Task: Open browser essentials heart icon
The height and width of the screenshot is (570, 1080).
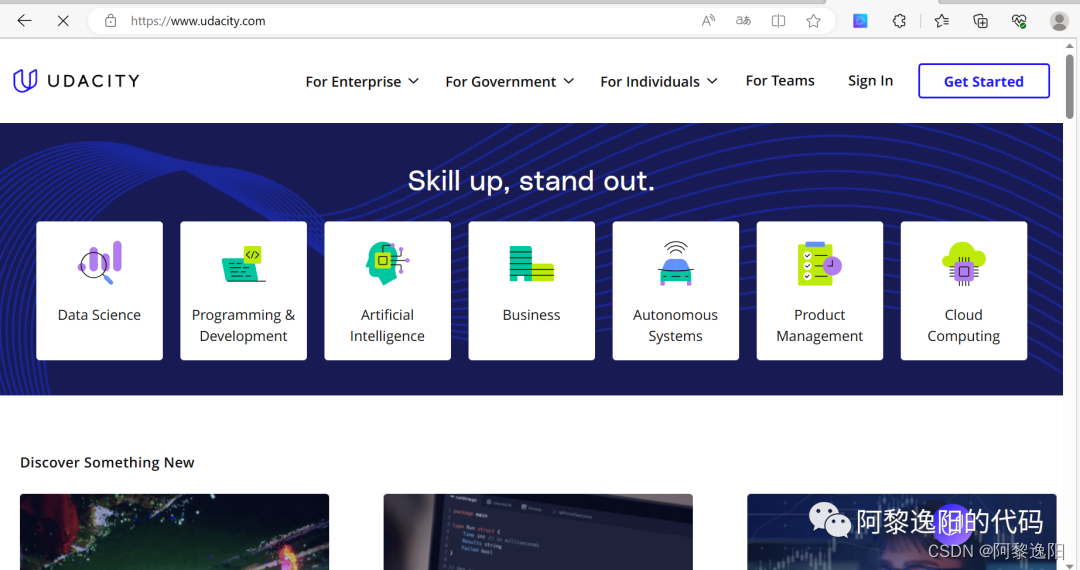Action: click(1019, 21)
